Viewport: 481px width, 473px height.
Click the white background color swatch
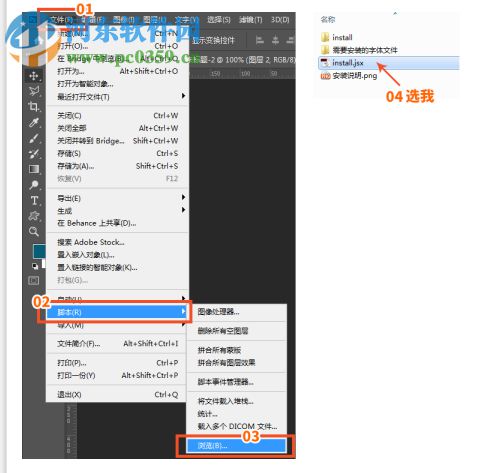click(44, 264)
